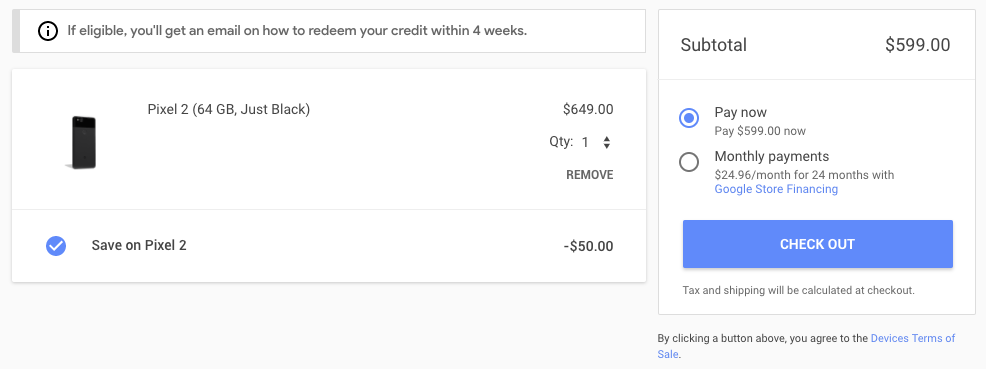Click the REMOVE button for Pixel 2
The width and height of the screenshot is (986, 369).
[x=590, y=175]
